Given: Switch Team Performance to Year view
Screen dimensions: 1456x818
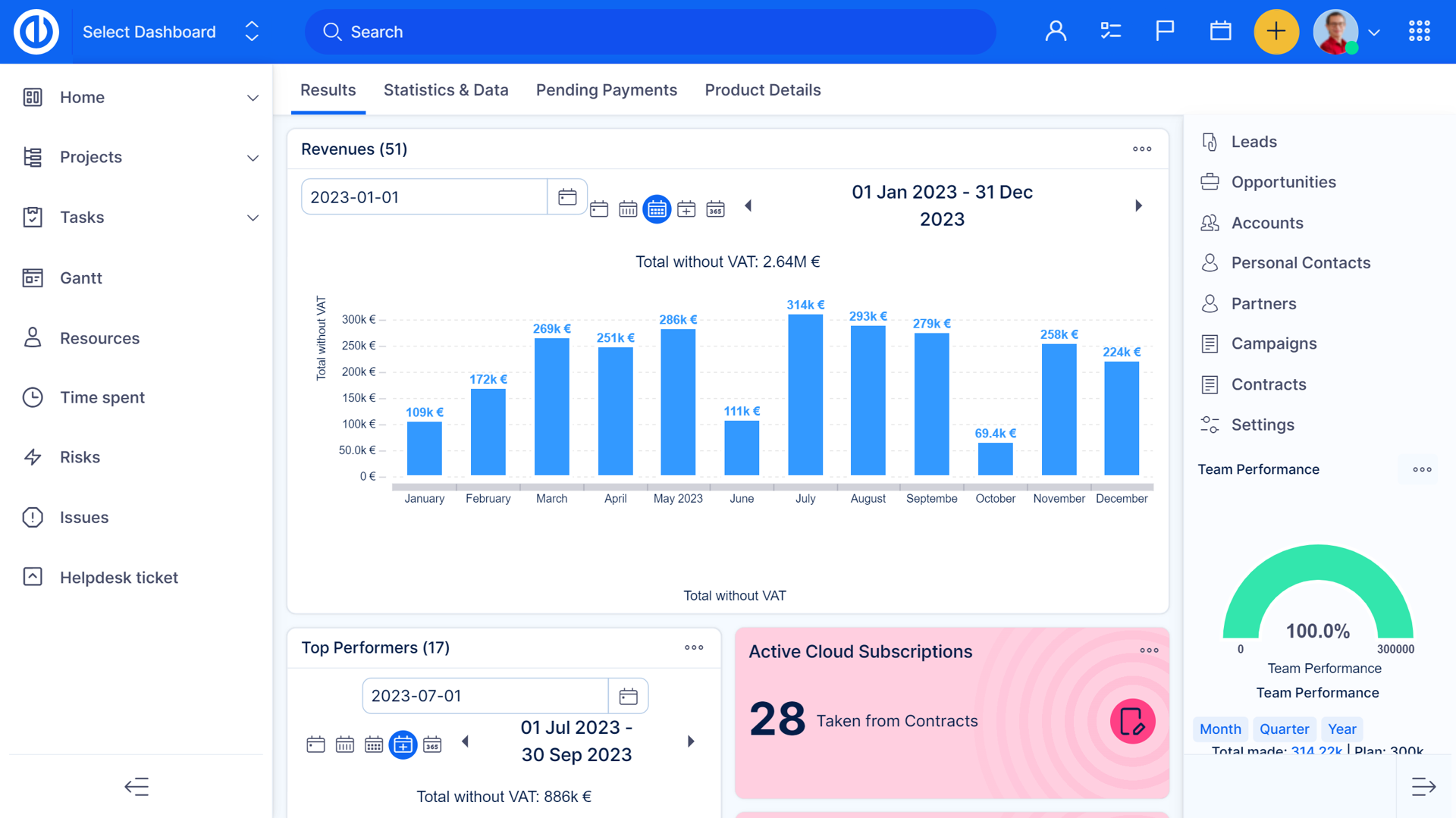Looking at the screenshot, I should [x=1342, y=729].
